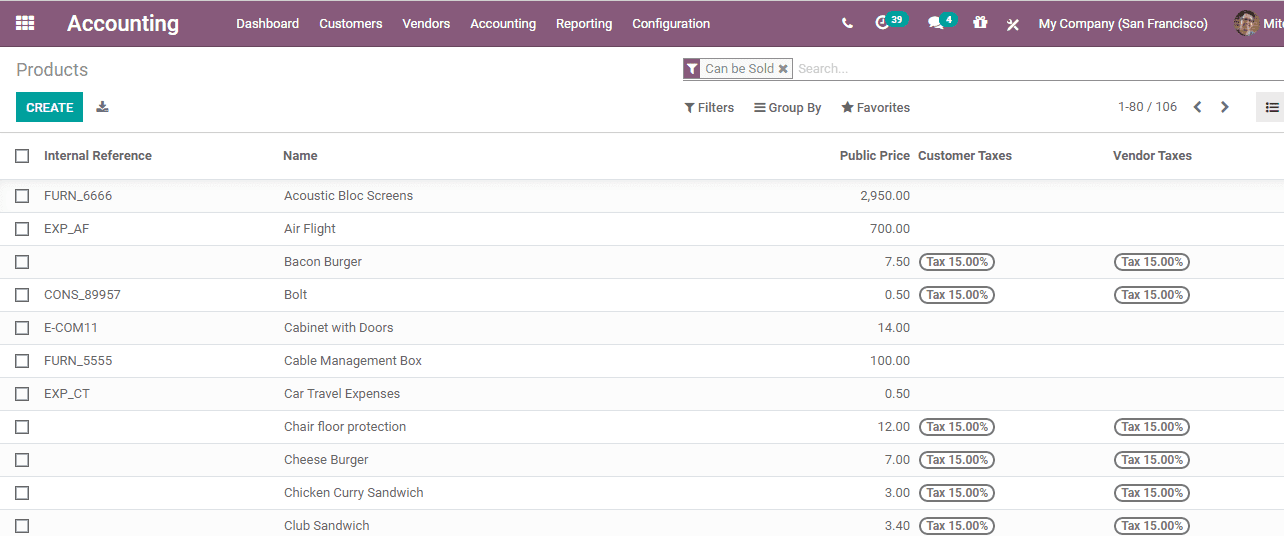Screen dimensions: 1284x536
Task: Open the Chicken Curry Sandwich product
Action: (x=354, y=493)
